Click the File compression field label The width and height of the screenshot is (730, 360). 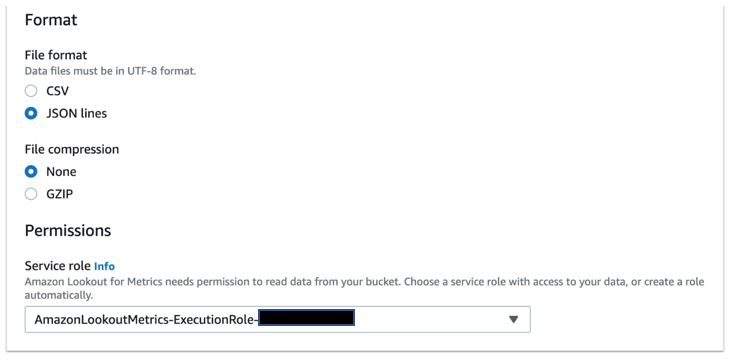pyautogui.click(x=72, y=149)
